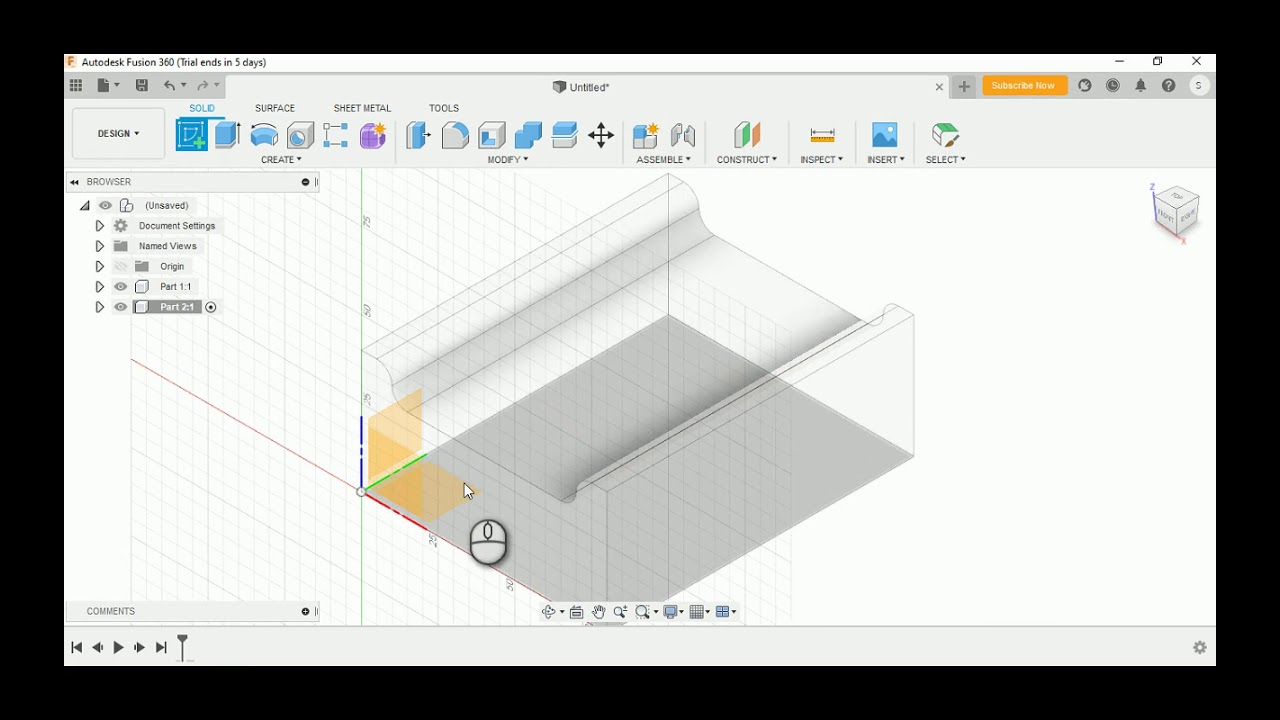Toggle visibility eye of Unsaved root component
This screenshot has width=1280, height=720.
(x=105, y=206)
